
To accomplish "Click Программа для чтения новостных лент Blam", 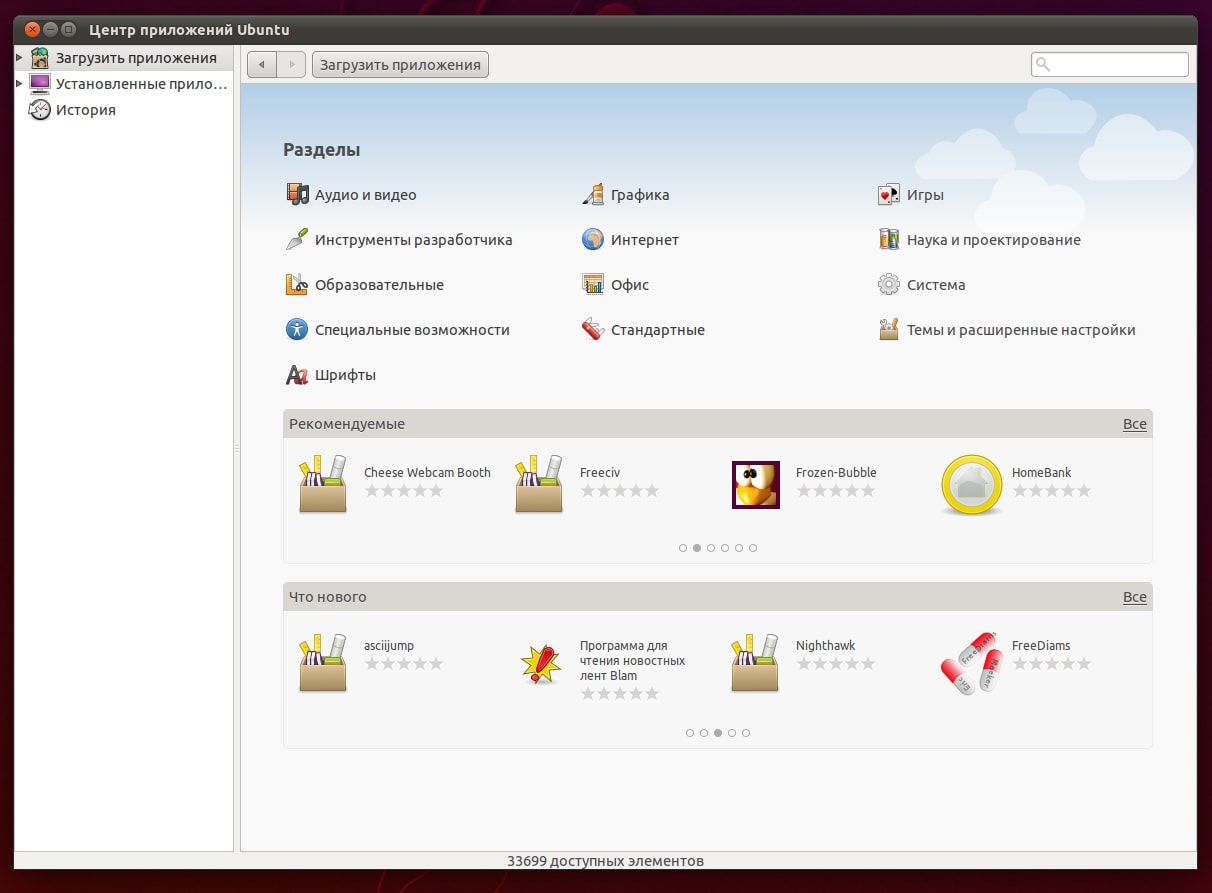I will (x=632, y=661).
